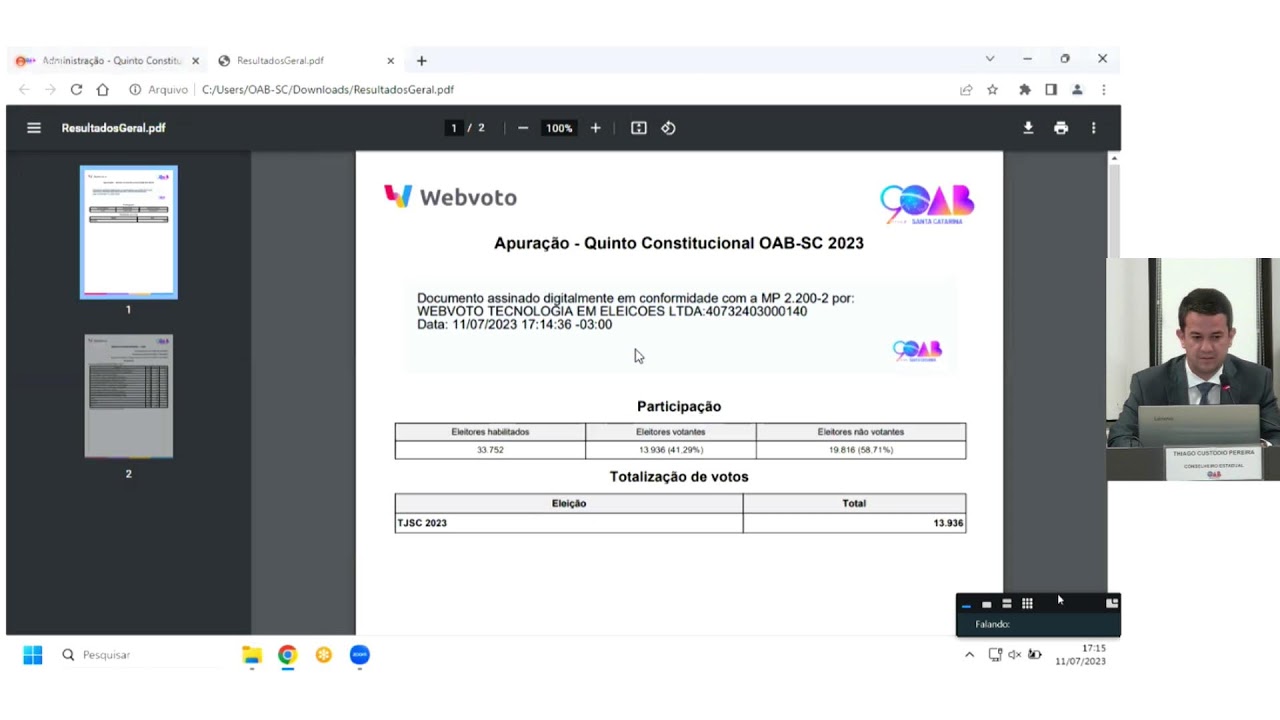
Task: Click the 'Totalização de votos' heading
Action: coord(679,477)
